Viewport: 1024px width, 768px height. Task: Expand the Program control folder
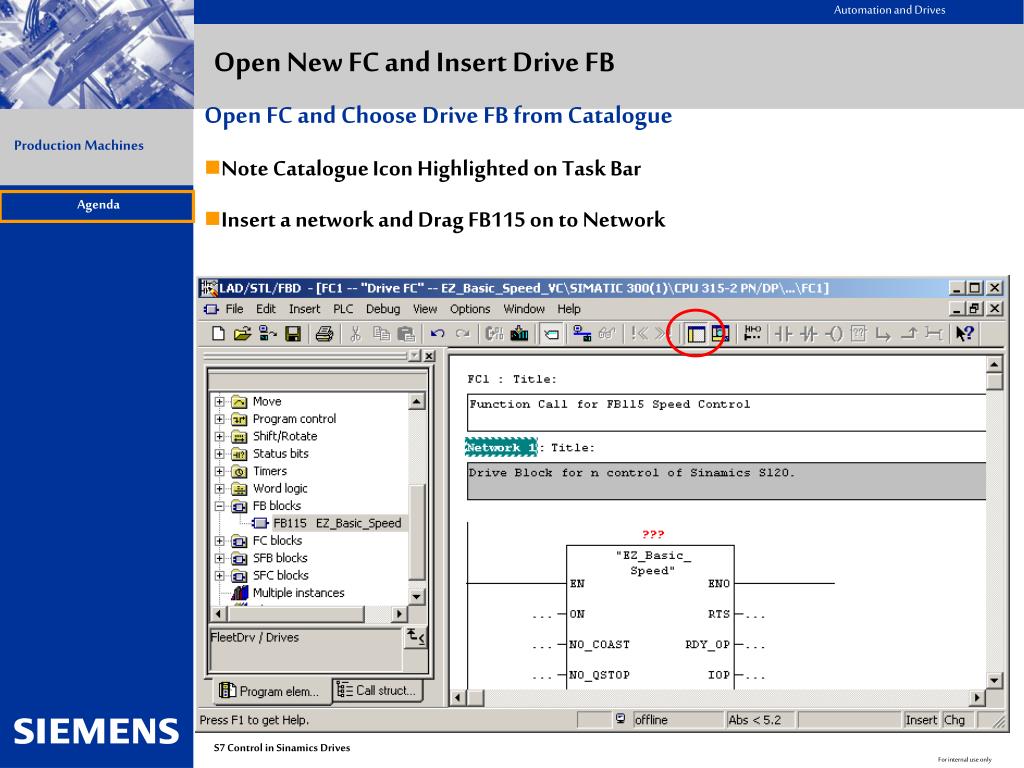(x=220, y=419)
